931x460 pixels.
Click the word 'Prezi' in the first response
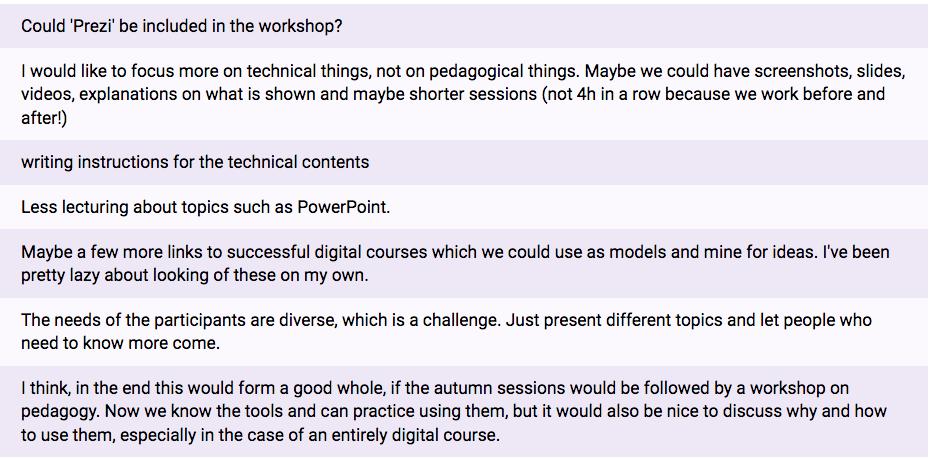tap(88, 27)
